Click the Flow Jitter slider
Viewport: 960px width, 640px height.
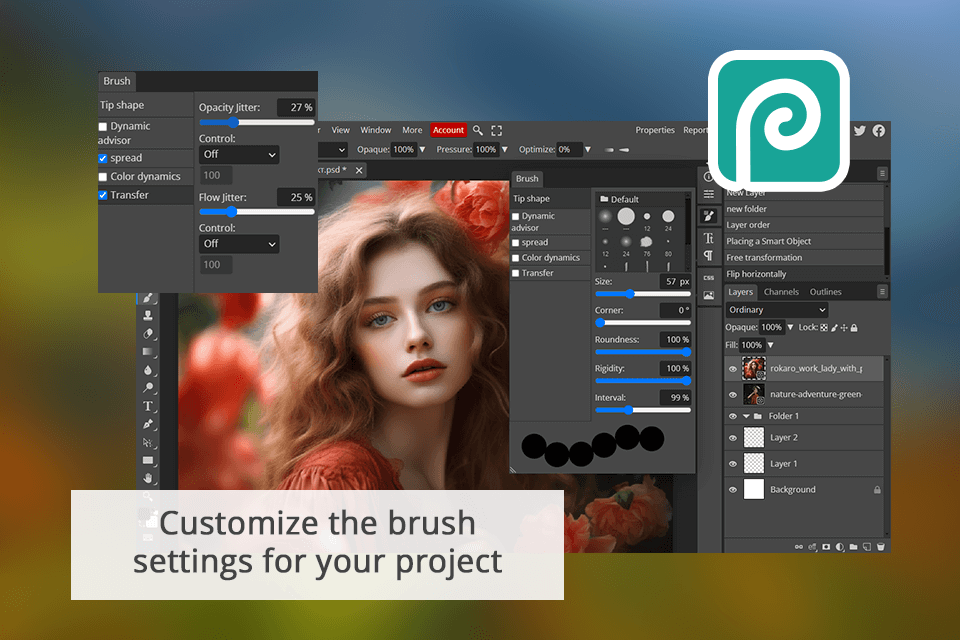point(256,212)
